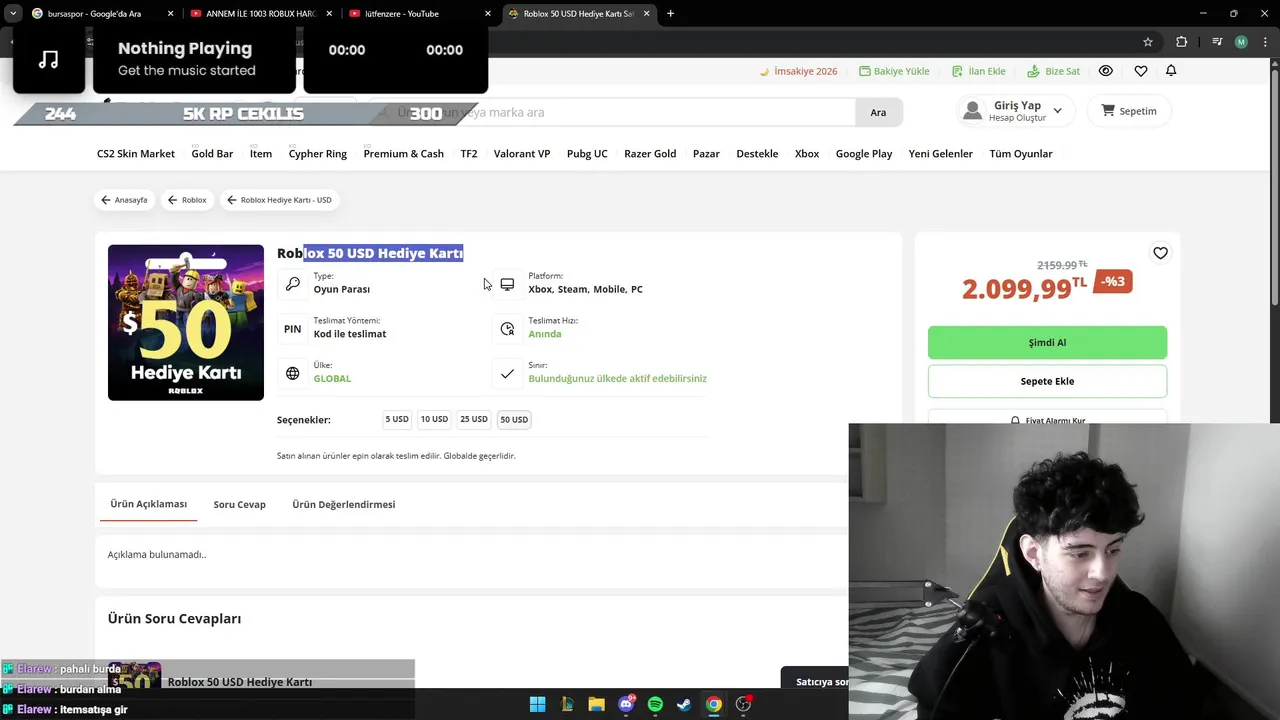Open Steam from the taskbar
The width and height of the screenshot is (1280, 720).
(684, 704)
